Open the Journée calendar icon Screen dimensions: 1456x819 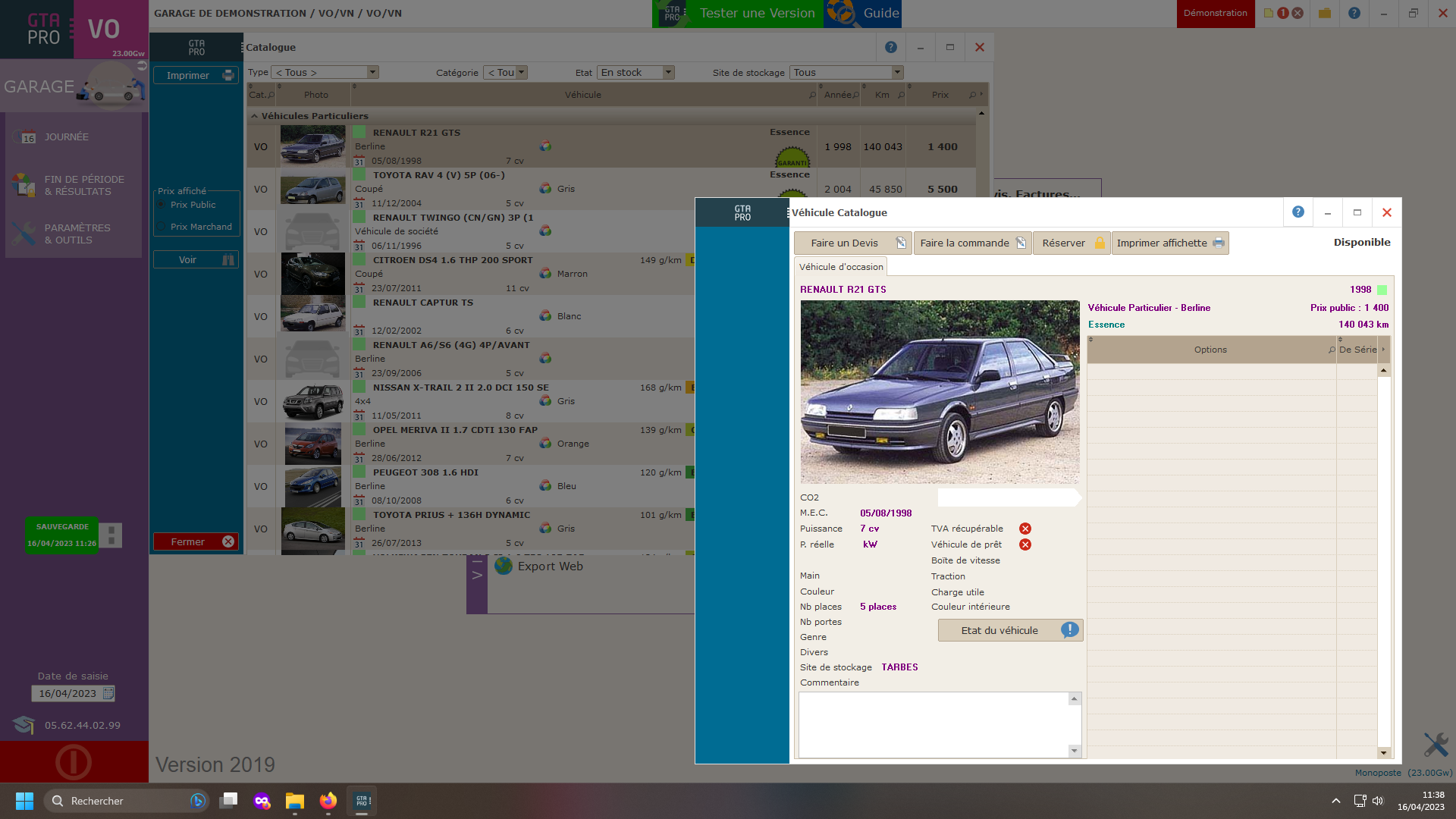tap(27, 137)
